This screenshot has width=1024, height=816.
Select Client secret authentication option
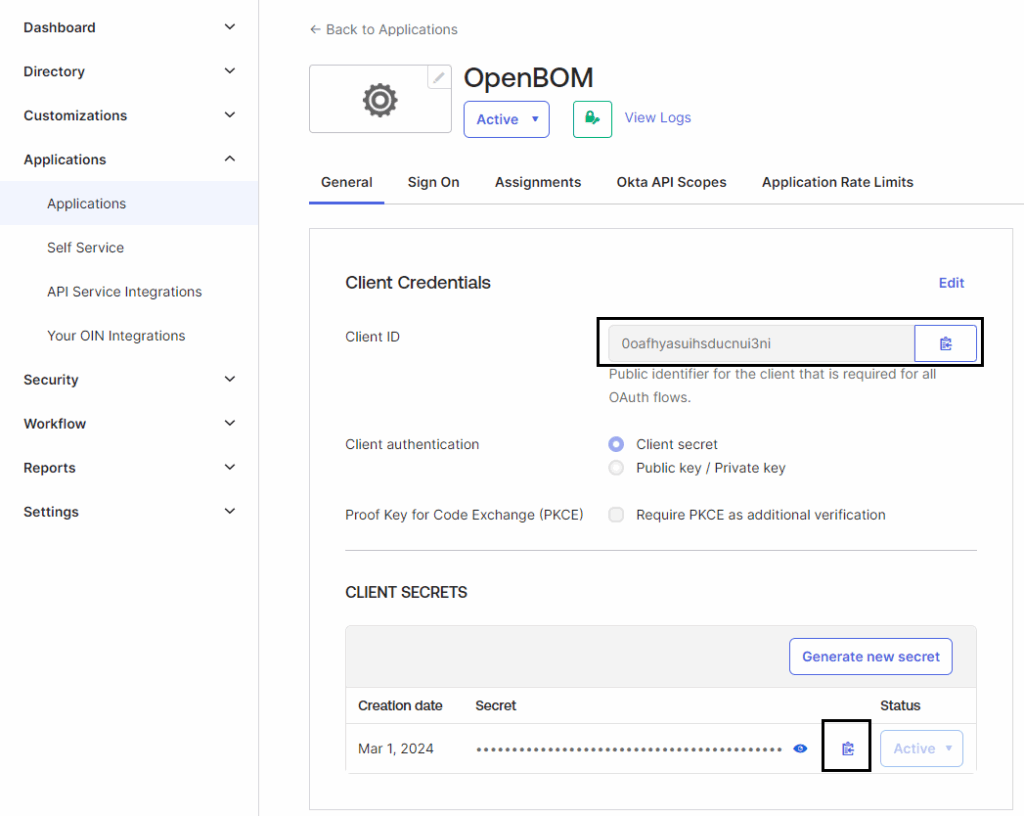tap(616, 445)
